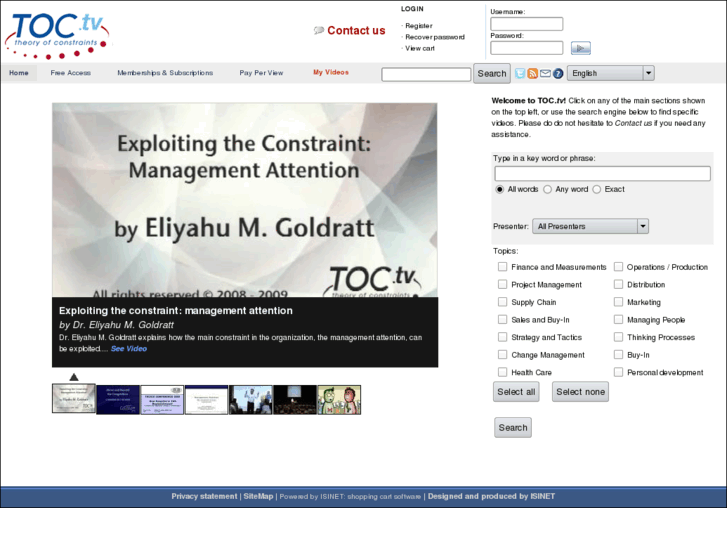727x545 pixels.
Task: Open My Videos menu item
Action: (331, 72)
